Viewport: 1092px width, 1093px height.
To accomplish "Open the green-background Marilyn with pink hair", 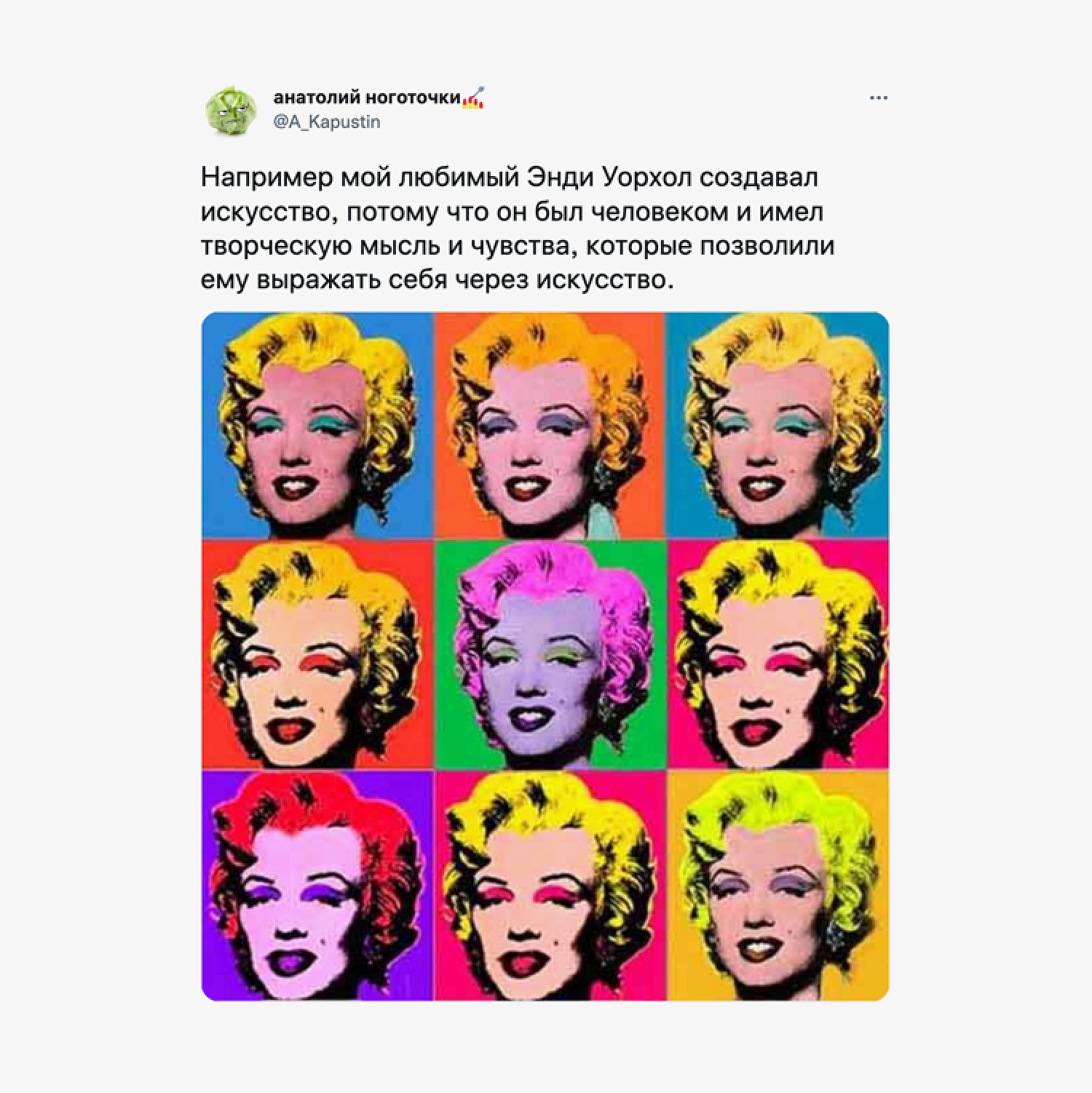I will [550, 654].
